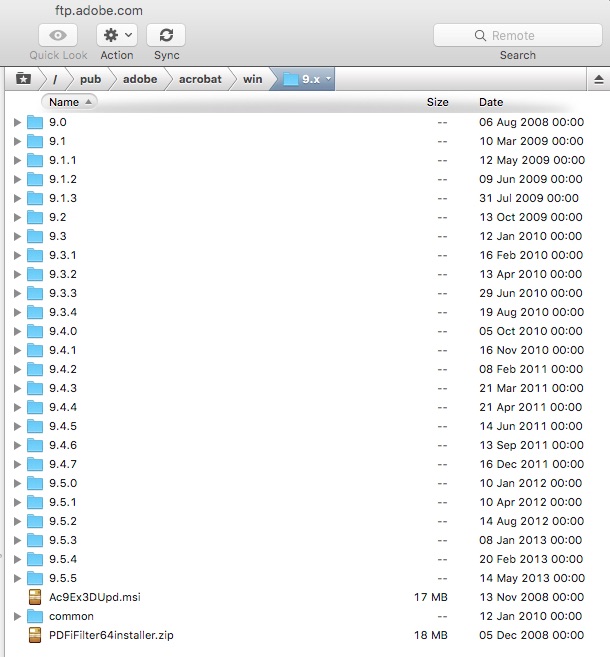The height and width of the screenshot is (657, 610).
Task: Expand the 9.2 folder triangle
Action: coord(17,217)
